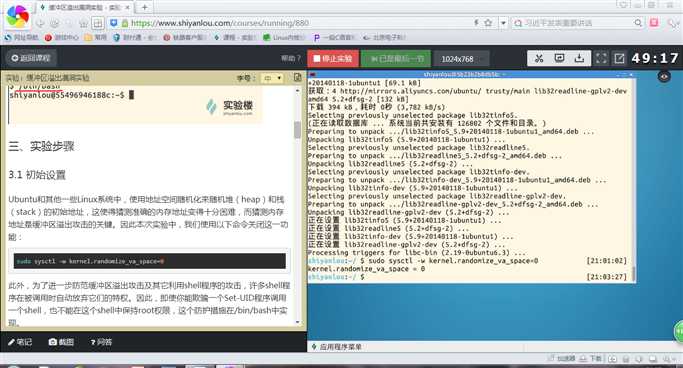Open the 常用 bookmarks folder
The height and width of the screenshot is (368, 683).
tap(96, 37)
